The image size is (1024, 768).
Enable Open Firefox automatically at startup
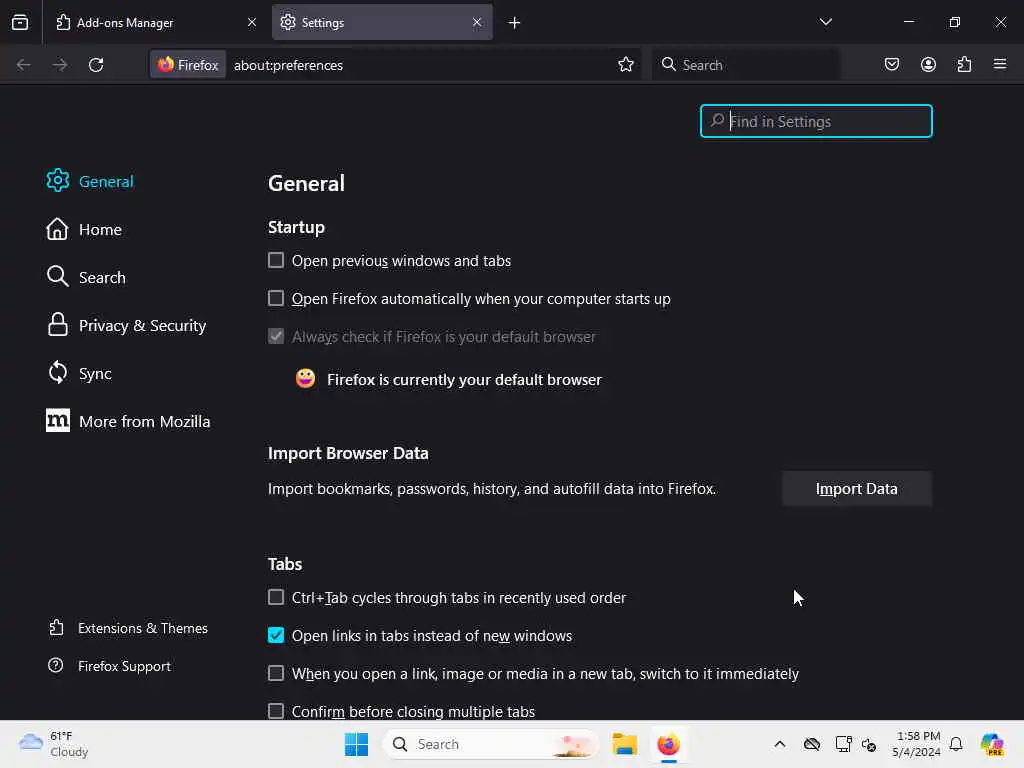(x=276, y=298)
